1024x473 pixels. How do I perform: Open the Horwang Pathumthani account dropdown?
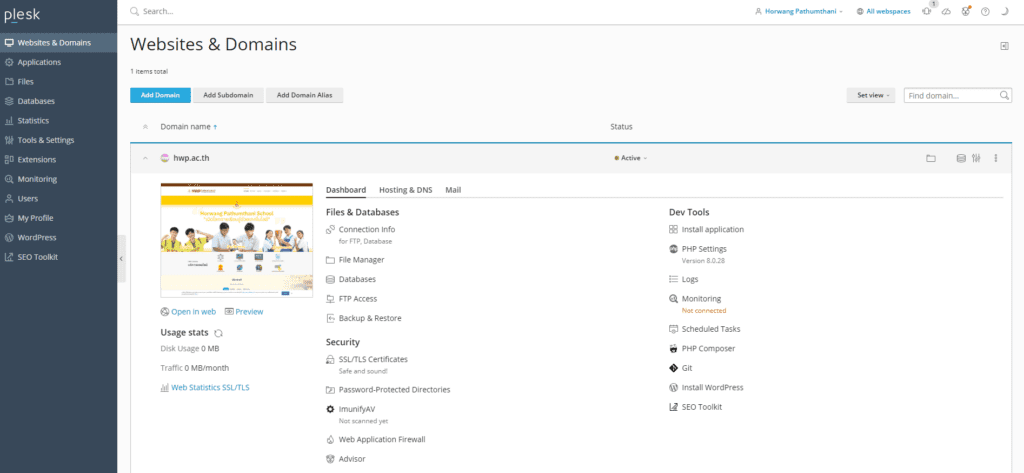800,11
